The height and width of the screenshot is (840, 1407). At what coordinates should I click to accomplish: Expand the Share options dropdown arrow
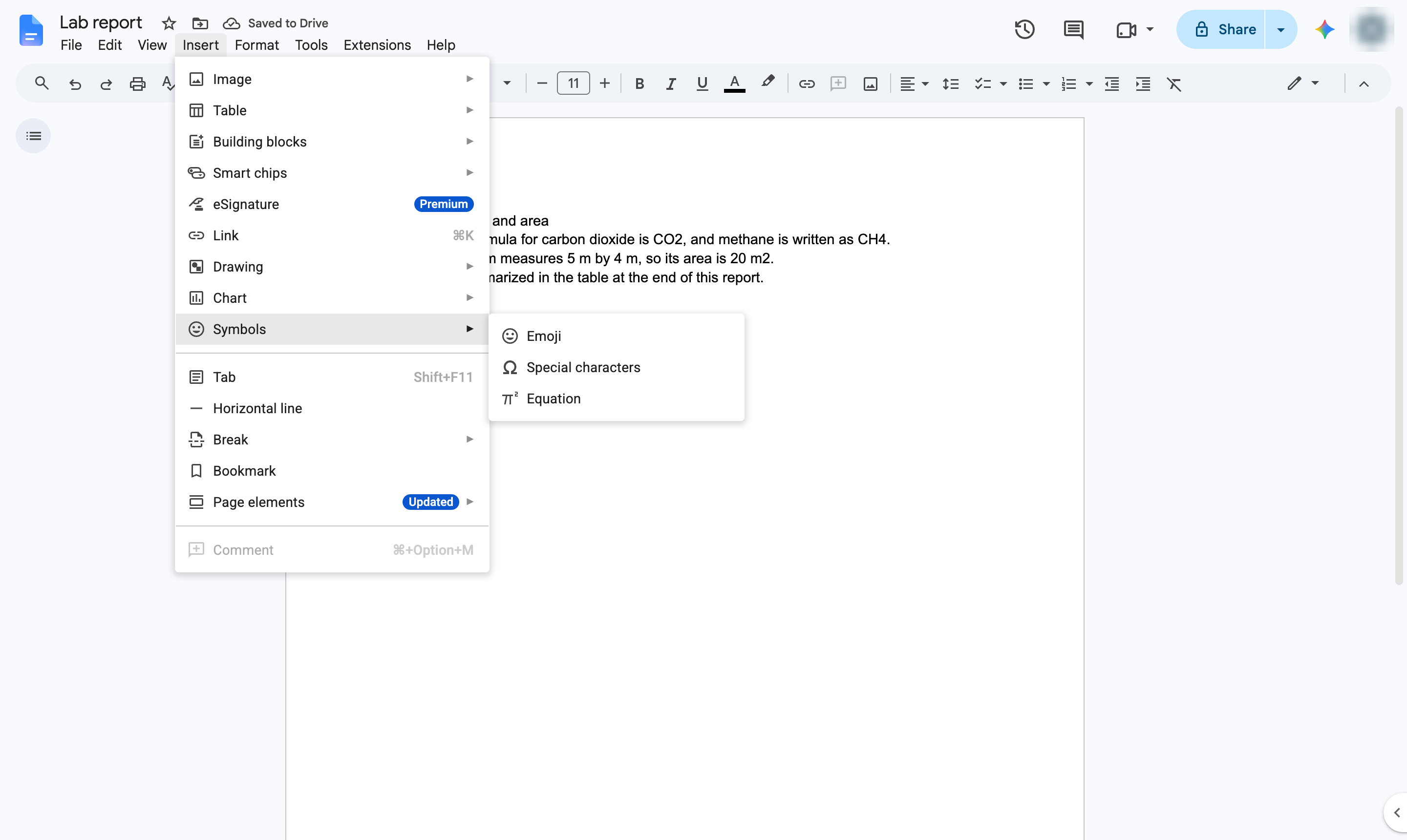click(x=1281, y=29)
